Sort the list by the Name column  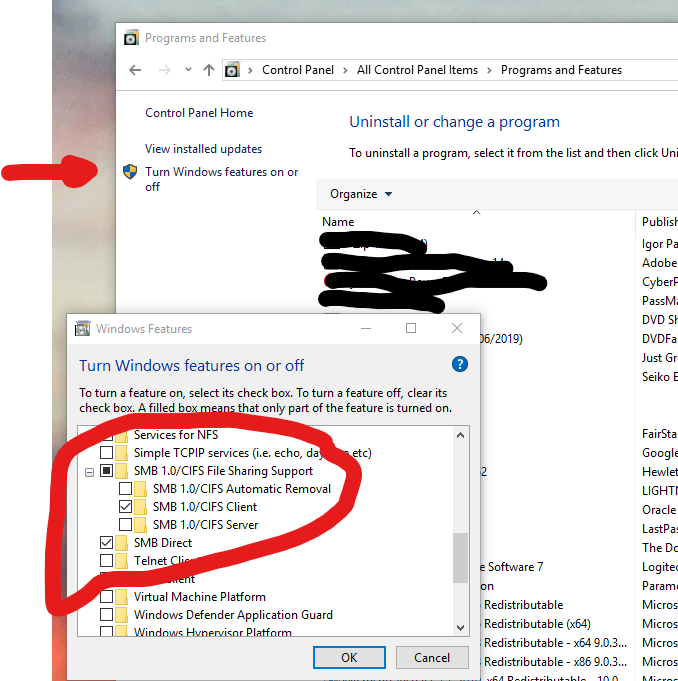pos(338,222)
